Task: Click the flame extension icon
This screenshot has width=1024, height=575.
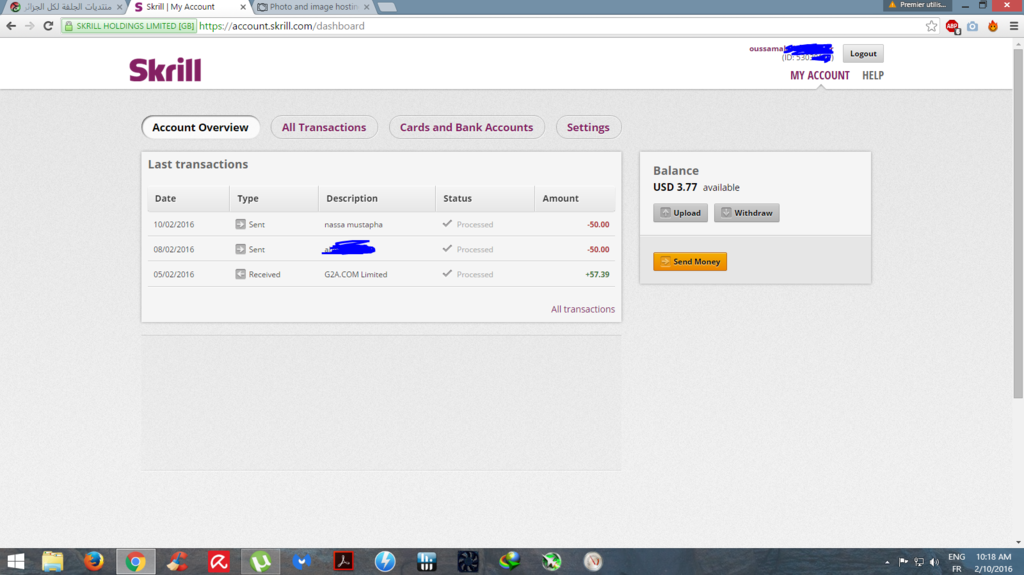Action: click(993, 26)
